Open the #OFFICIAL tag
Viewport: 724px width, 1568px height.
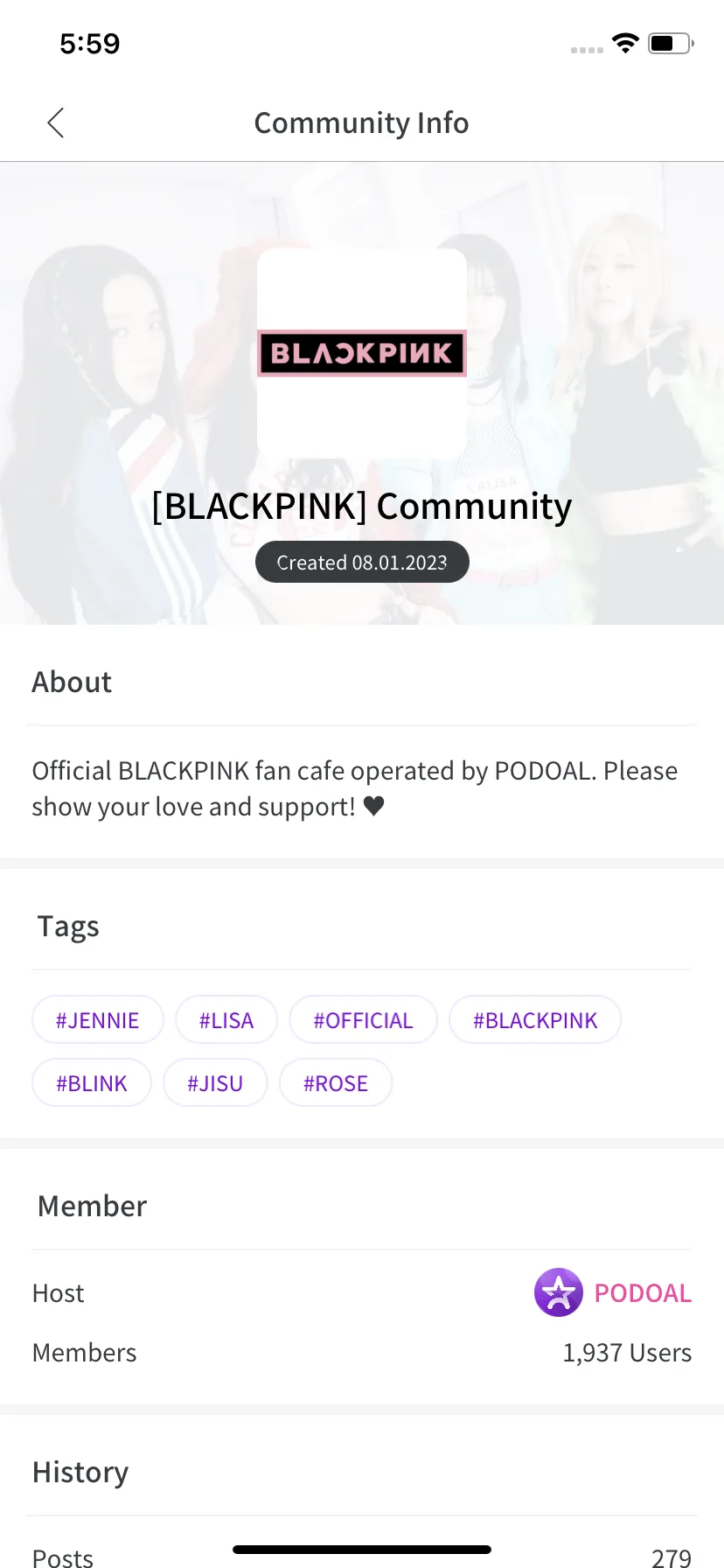(x=363, y=1020)
